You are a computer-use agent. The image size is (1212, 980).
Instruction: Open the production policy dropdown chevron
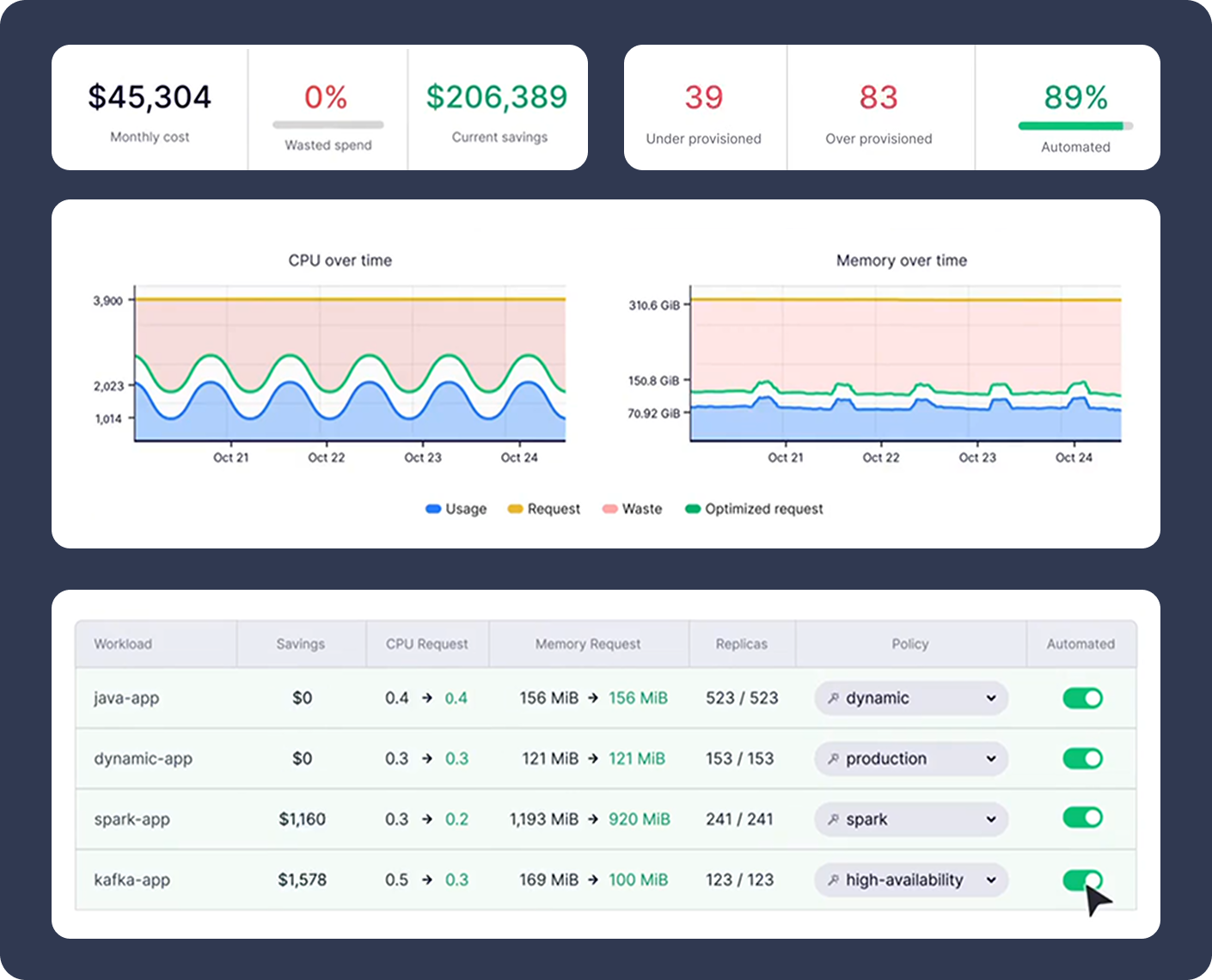tap(991, 759)
